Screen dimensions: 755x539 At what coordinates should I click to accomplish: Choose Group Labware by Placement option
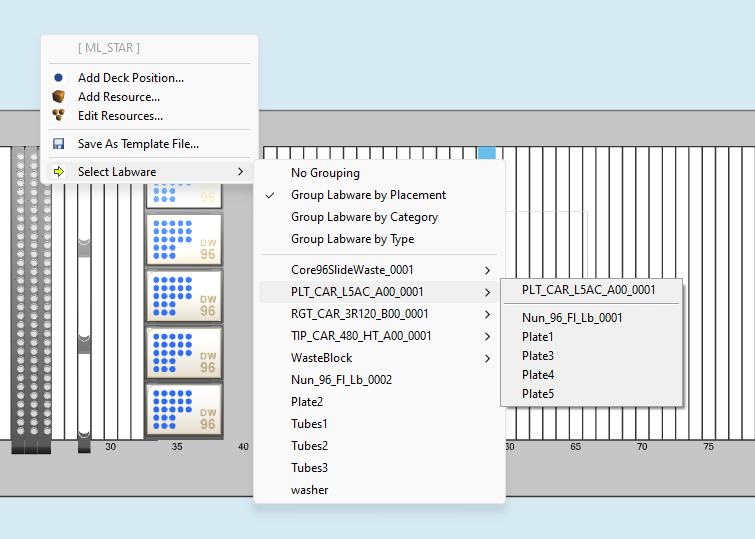[368, 195]
